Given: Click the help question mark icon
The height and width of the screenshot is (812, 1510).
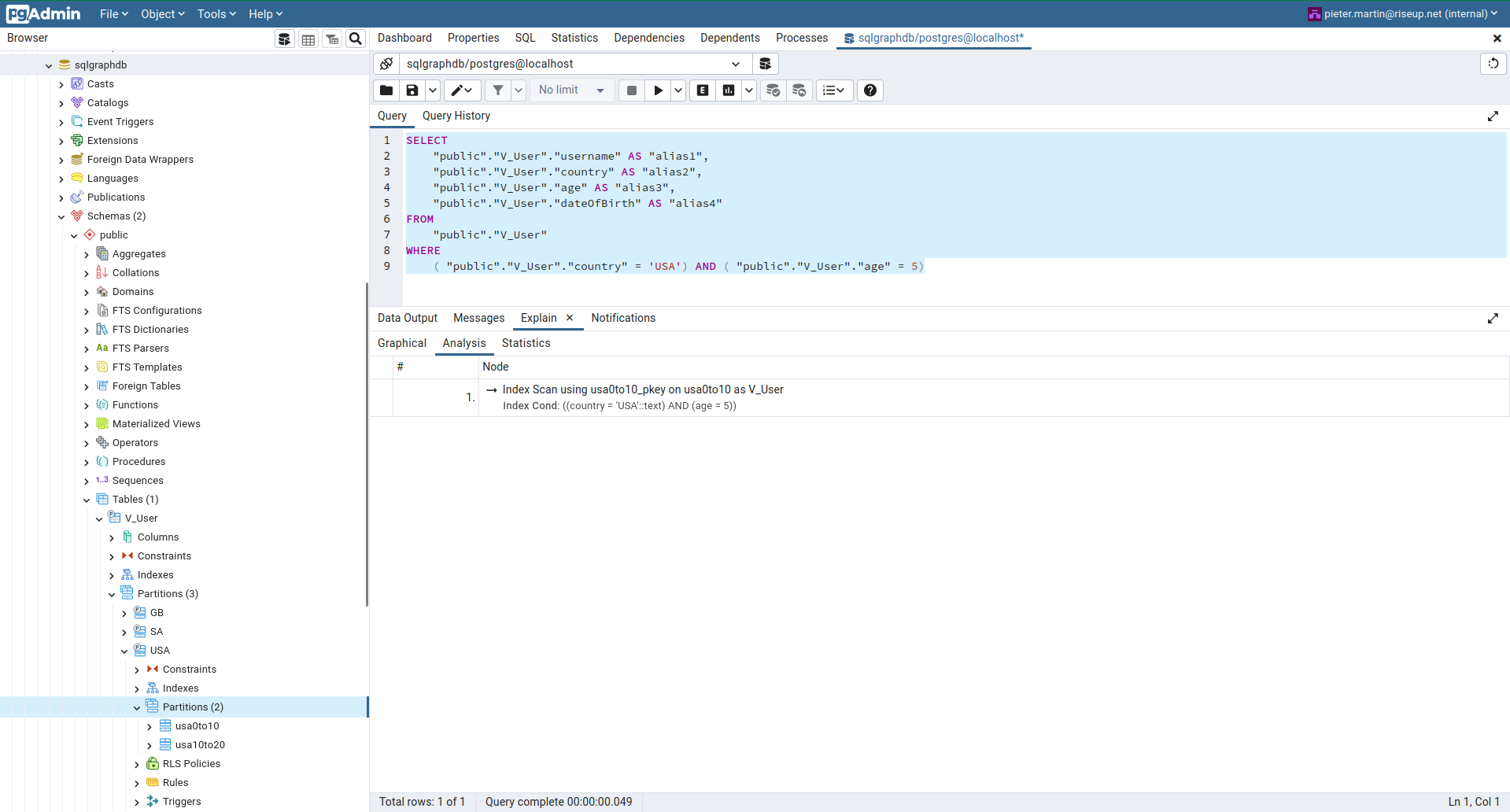Looking at the screenshot, I should tap(869, 90).
